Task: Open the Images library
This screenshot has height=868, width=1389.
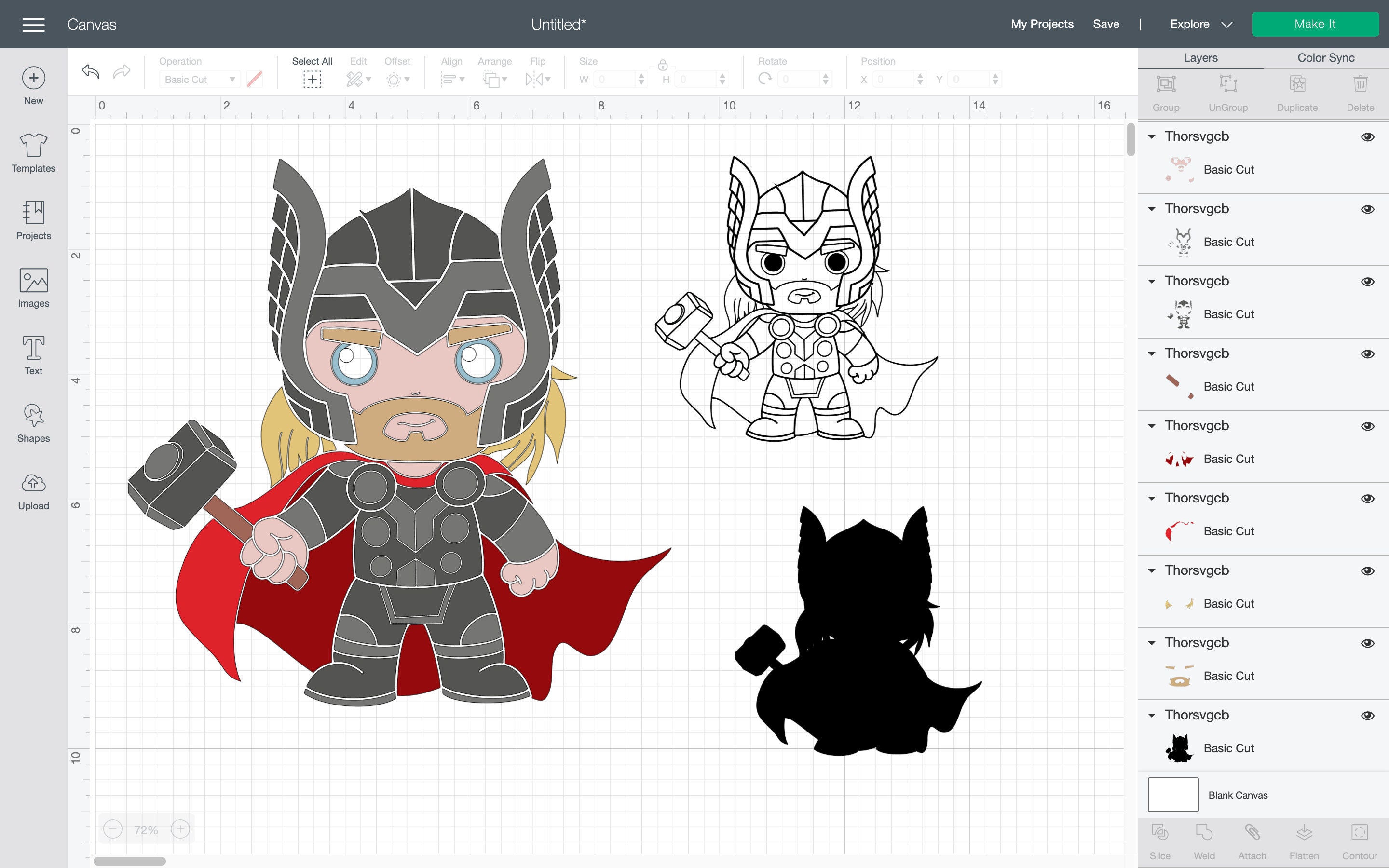Action: coord(33,286)
